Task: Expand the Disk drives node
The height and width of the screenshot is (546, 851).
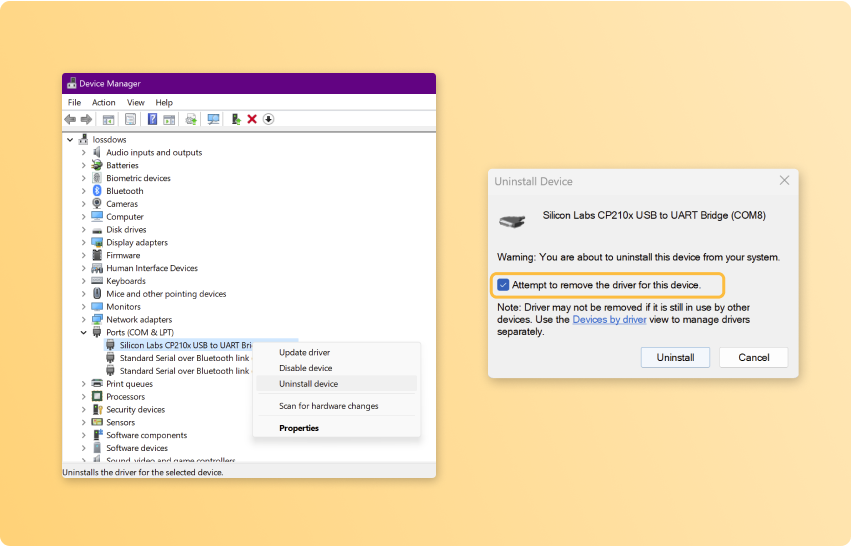Action: click(x=84, y=230)
